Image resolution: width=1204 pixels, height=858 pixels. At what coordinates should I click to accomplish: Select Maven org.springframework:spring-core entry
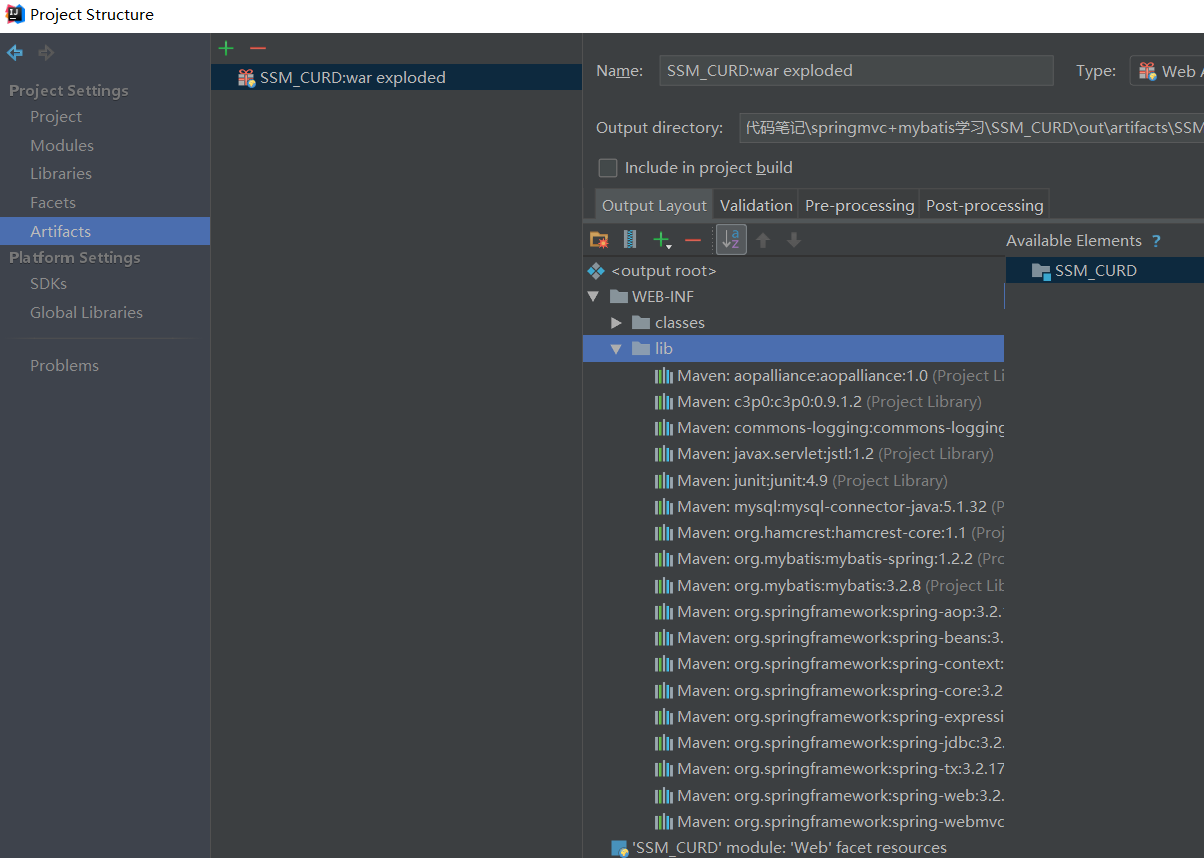click(x=829, y=691)
